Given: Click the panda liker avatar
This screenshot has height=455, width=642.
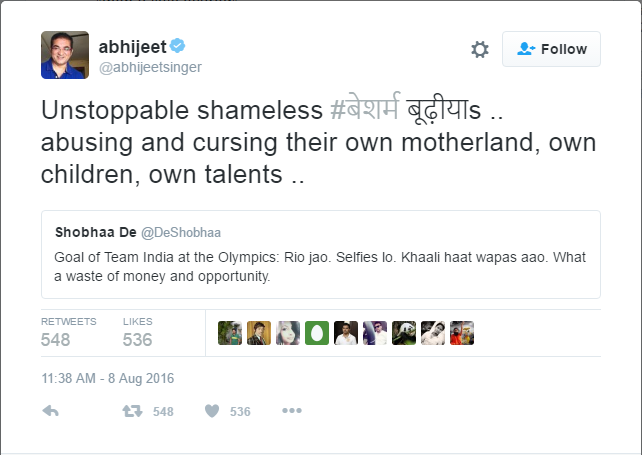Looking at the screenshot, I should [x=404, y=333].
